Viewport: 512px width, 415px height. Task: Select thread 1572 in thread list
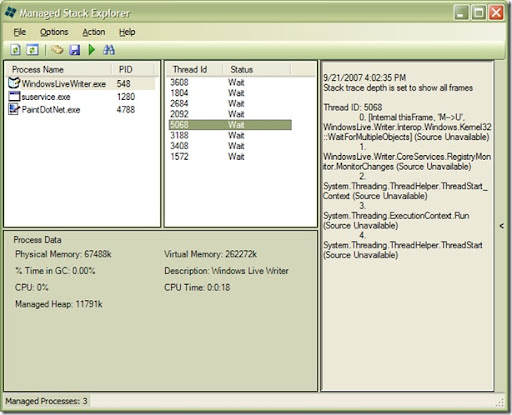[x=230, y=156]
